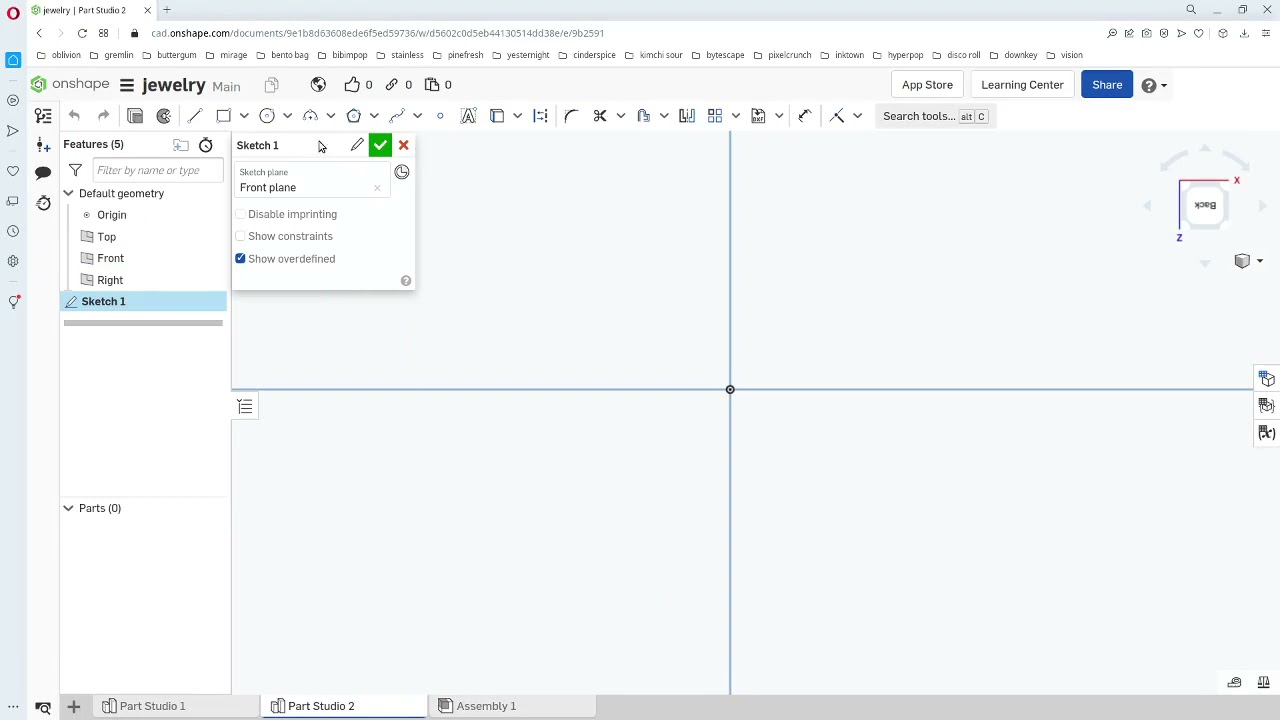This screenshot has height=720, width=1280.
Task: Cancel sketch with red X
Action: 404,145
